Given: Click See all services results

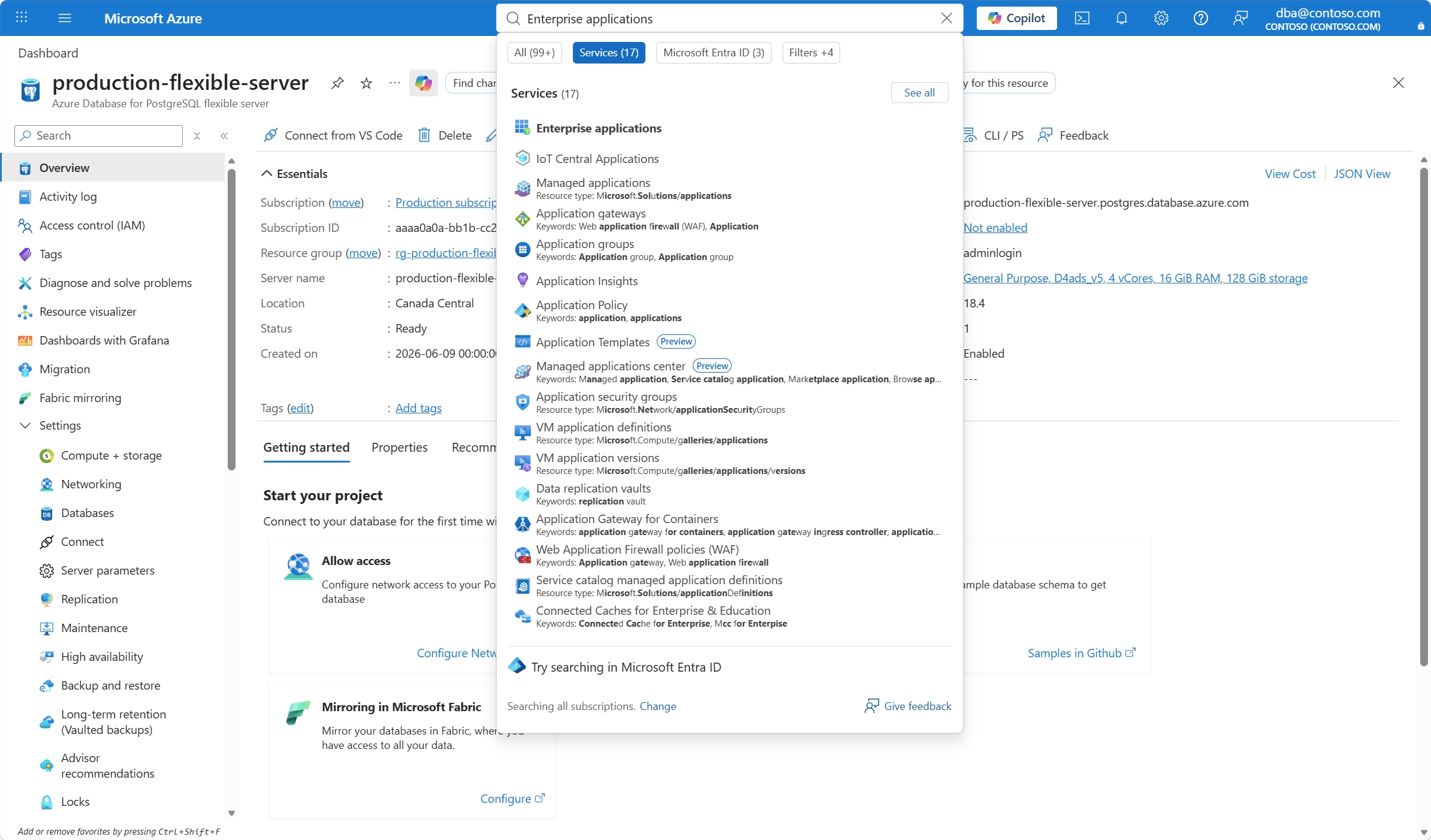Looking at the screenshot, I should 919,93.
